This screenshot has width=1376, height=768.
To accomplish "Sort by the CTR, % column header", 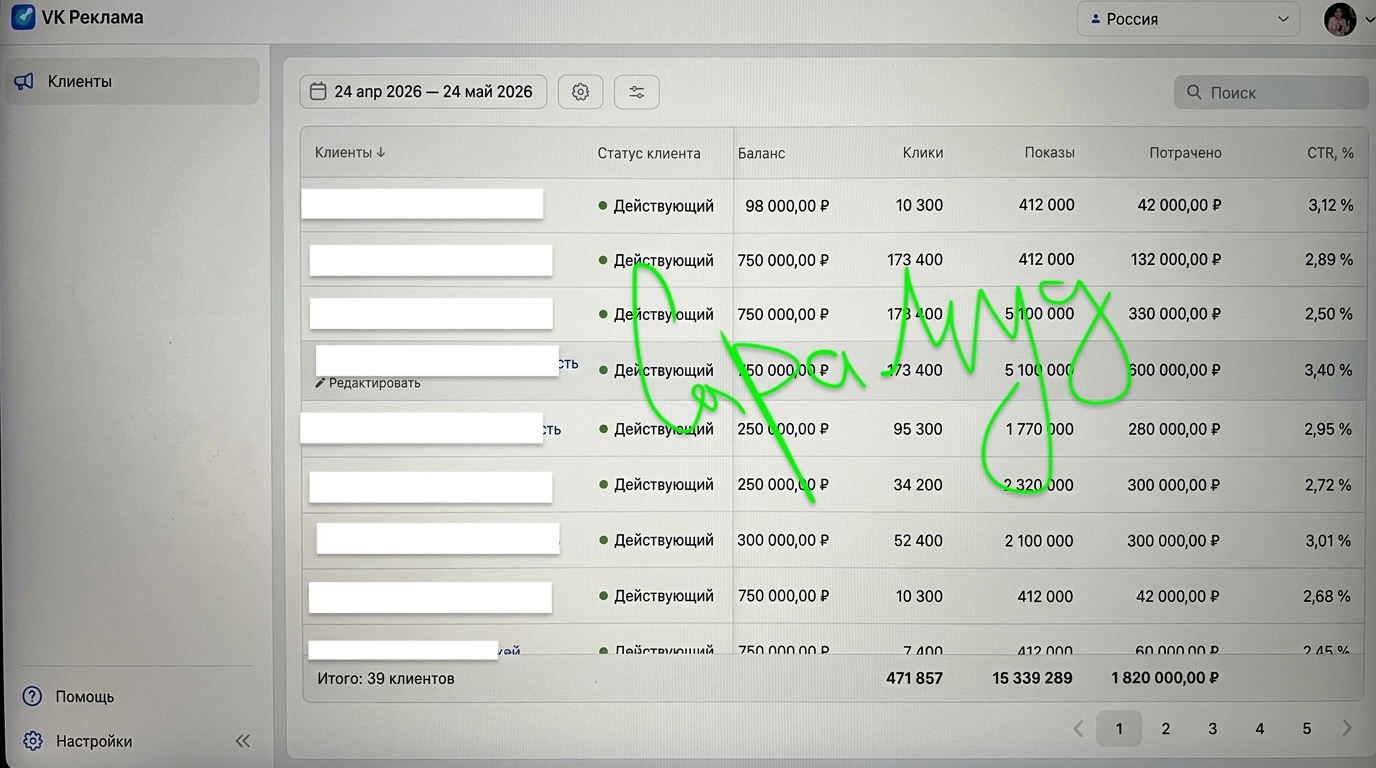I will pos(1330,153).
